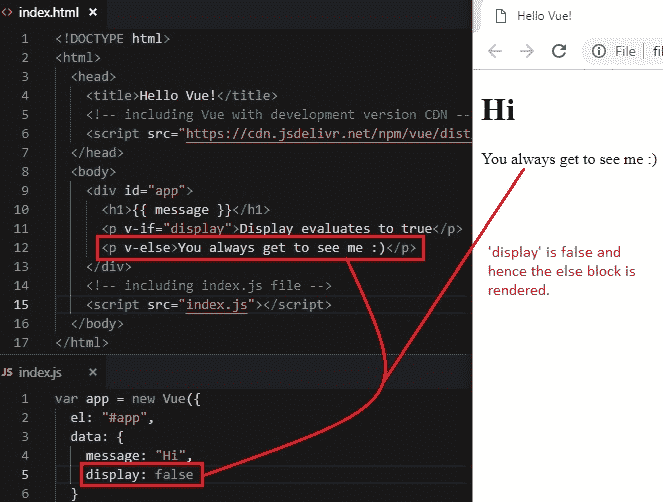Click the el: "#app" line in index.js
Screen dimensions: 663x502
coord(112,418)
